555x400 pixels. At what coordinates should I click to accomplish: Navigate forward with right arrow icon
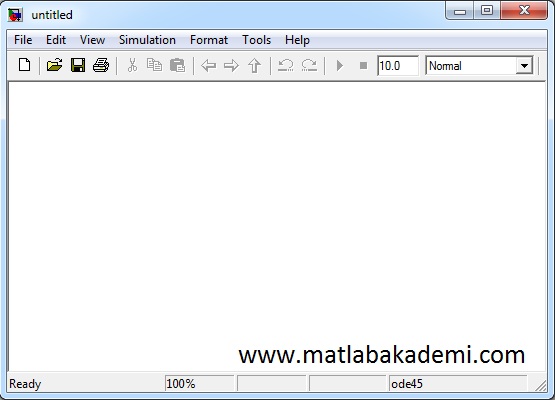tap(231, 65)
